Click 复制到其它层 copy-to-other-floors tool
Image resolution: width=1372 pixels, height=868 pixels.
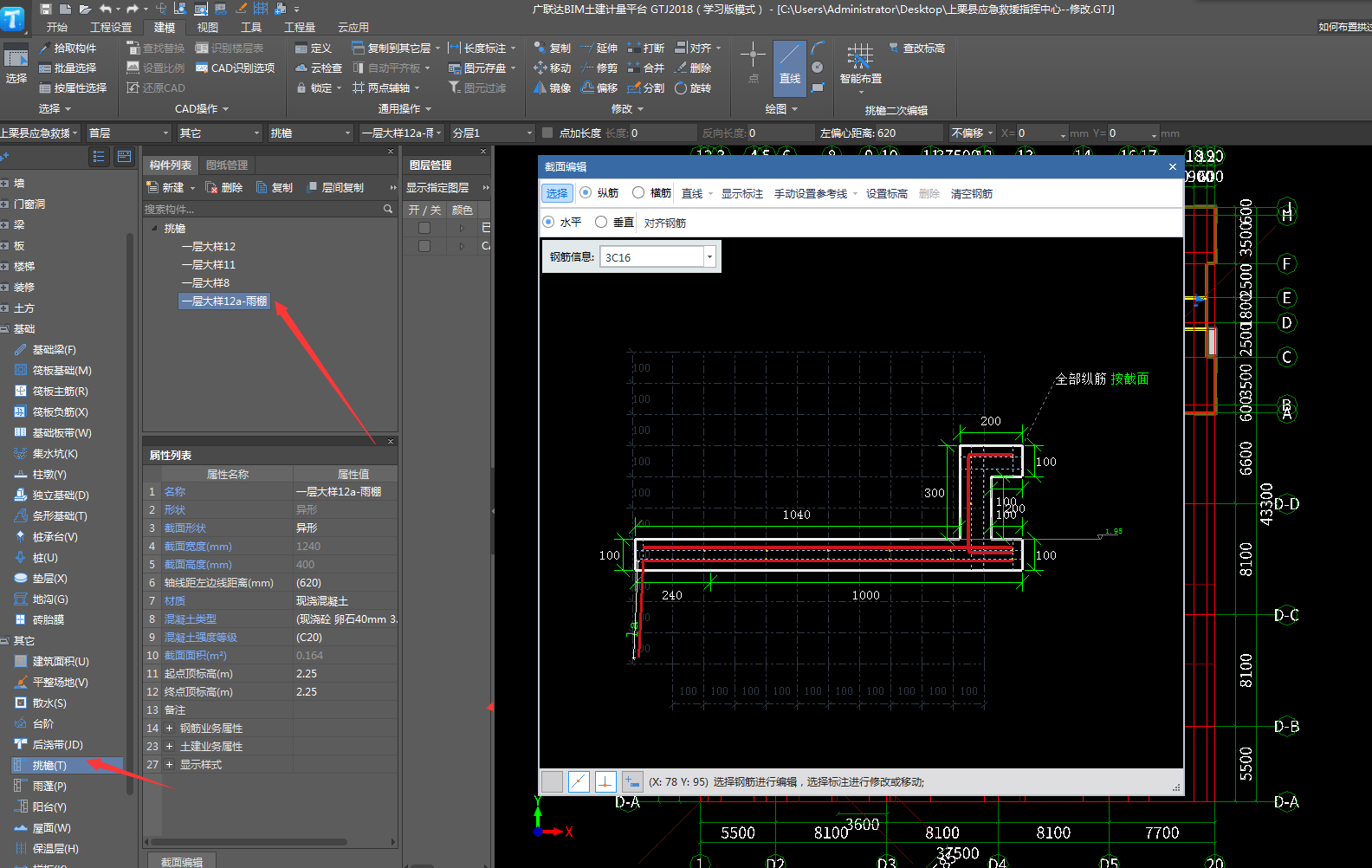click(x=395, y=49)
